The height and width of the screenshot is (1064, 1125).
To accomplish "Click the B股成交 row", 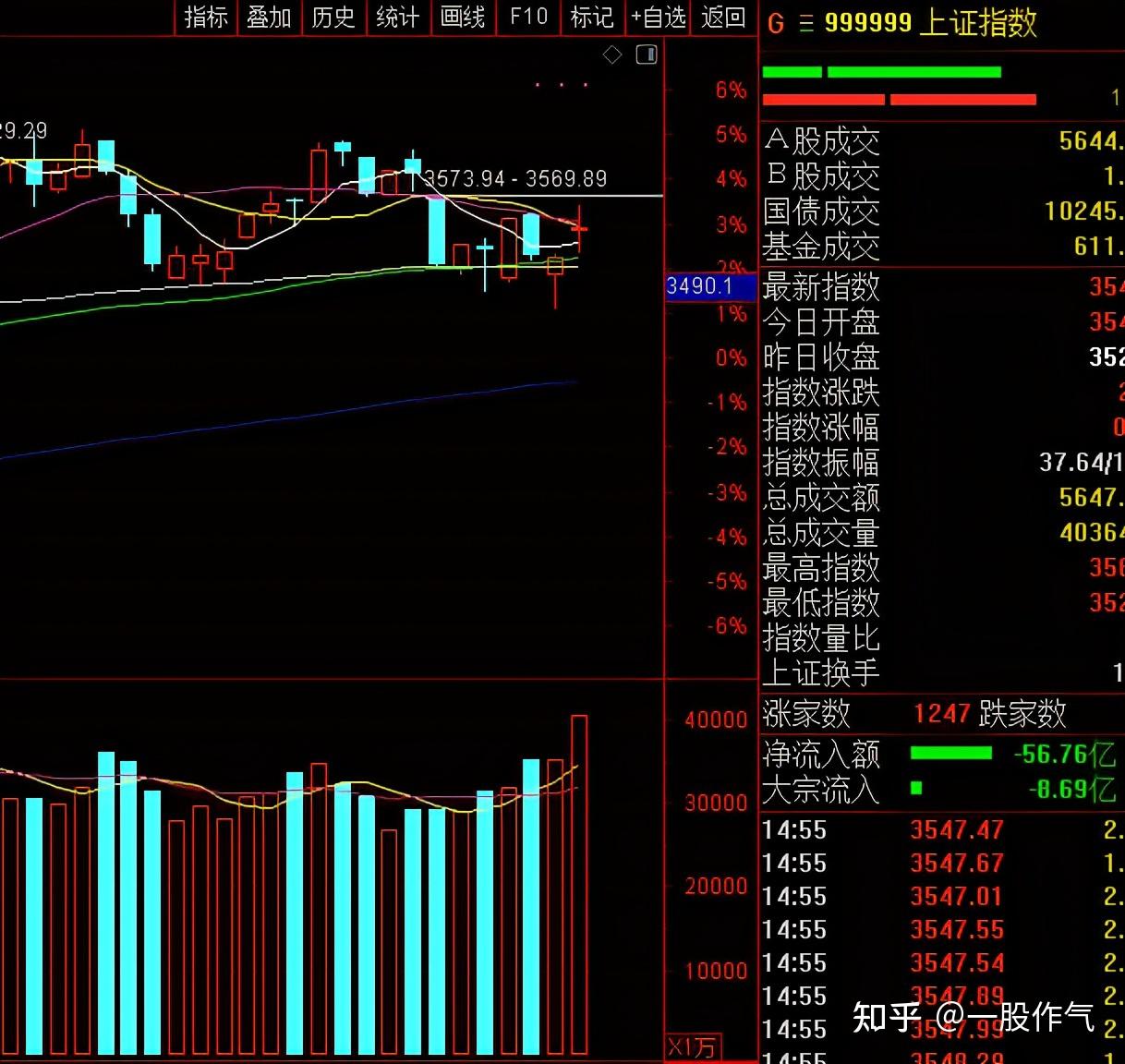I will [x=942, y=175].
